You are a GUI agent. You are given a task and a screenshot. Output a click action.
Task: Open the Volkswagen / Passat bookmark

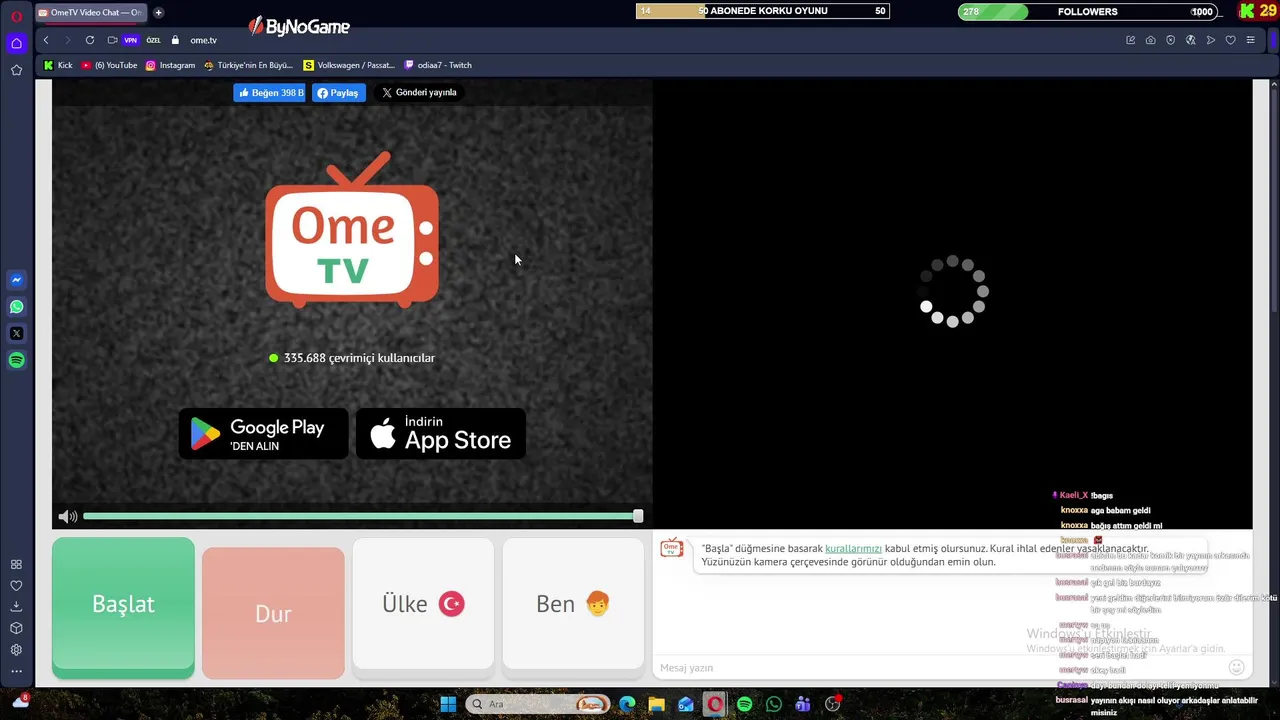349,65
